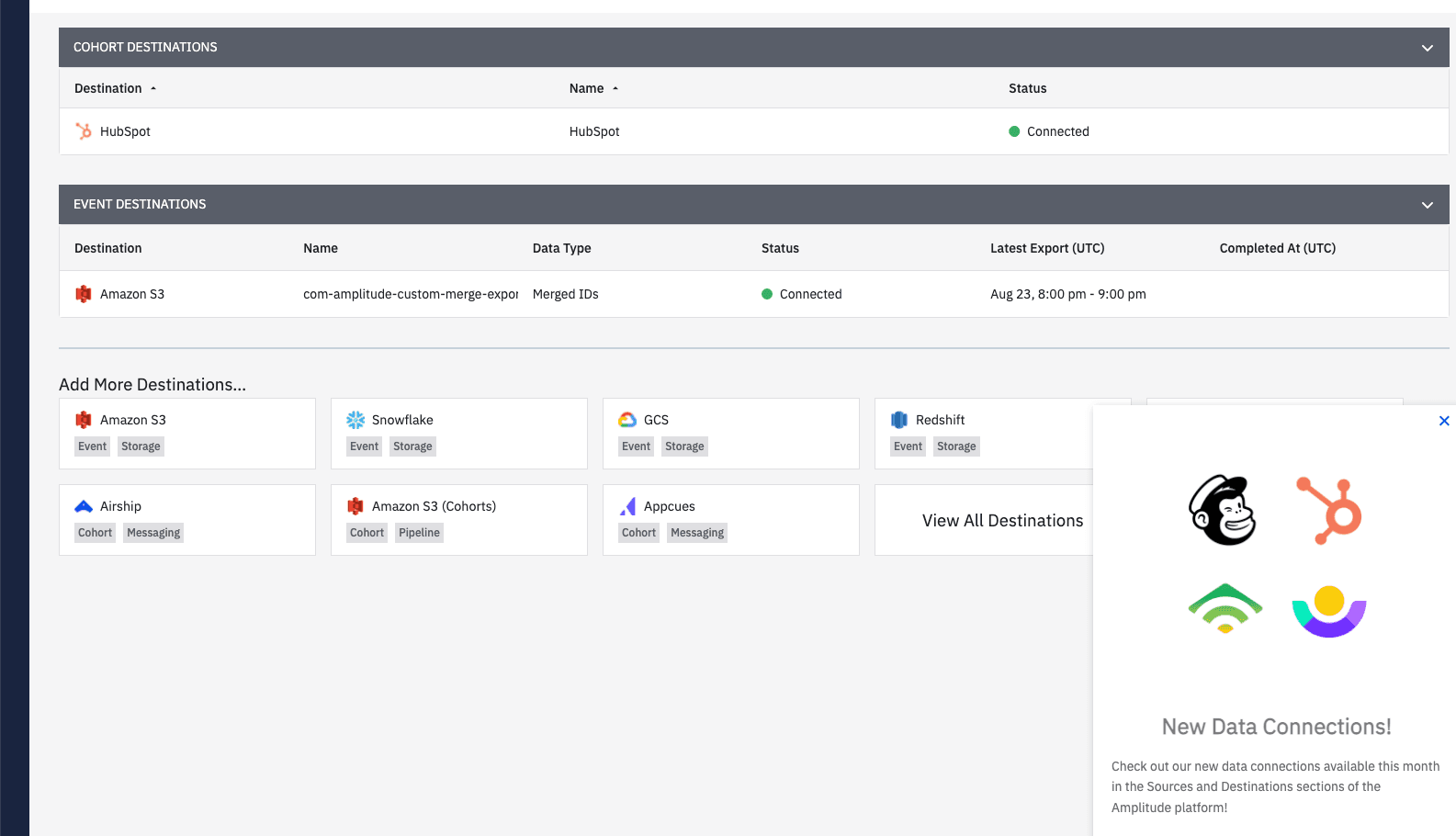The image size is (1456, 836).
Task: Click the large HubSpot logo in popup
Action: [1330, 511]
